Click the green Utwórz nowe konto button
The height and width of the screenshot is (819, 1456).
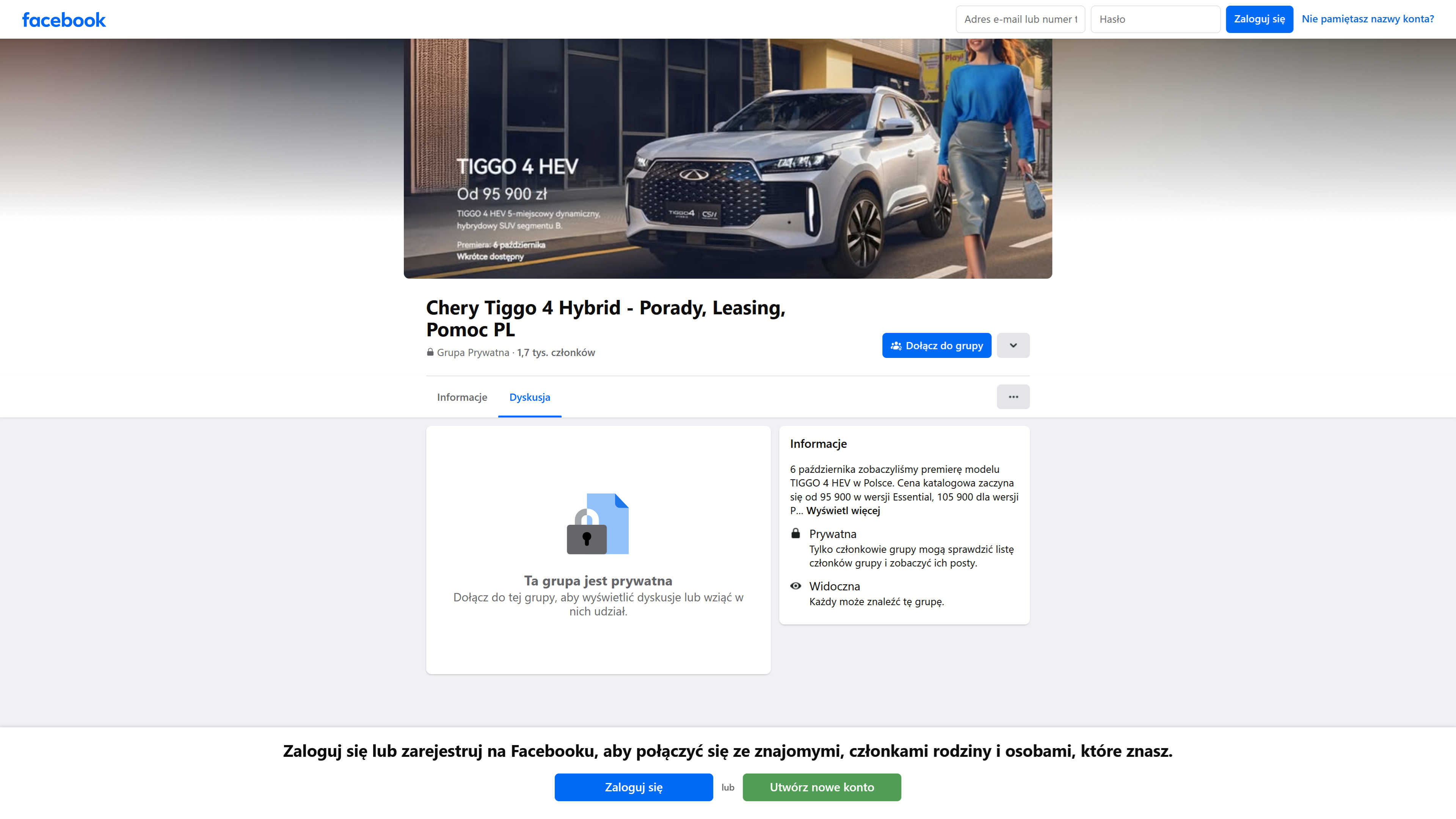click(x=821, y=787)
